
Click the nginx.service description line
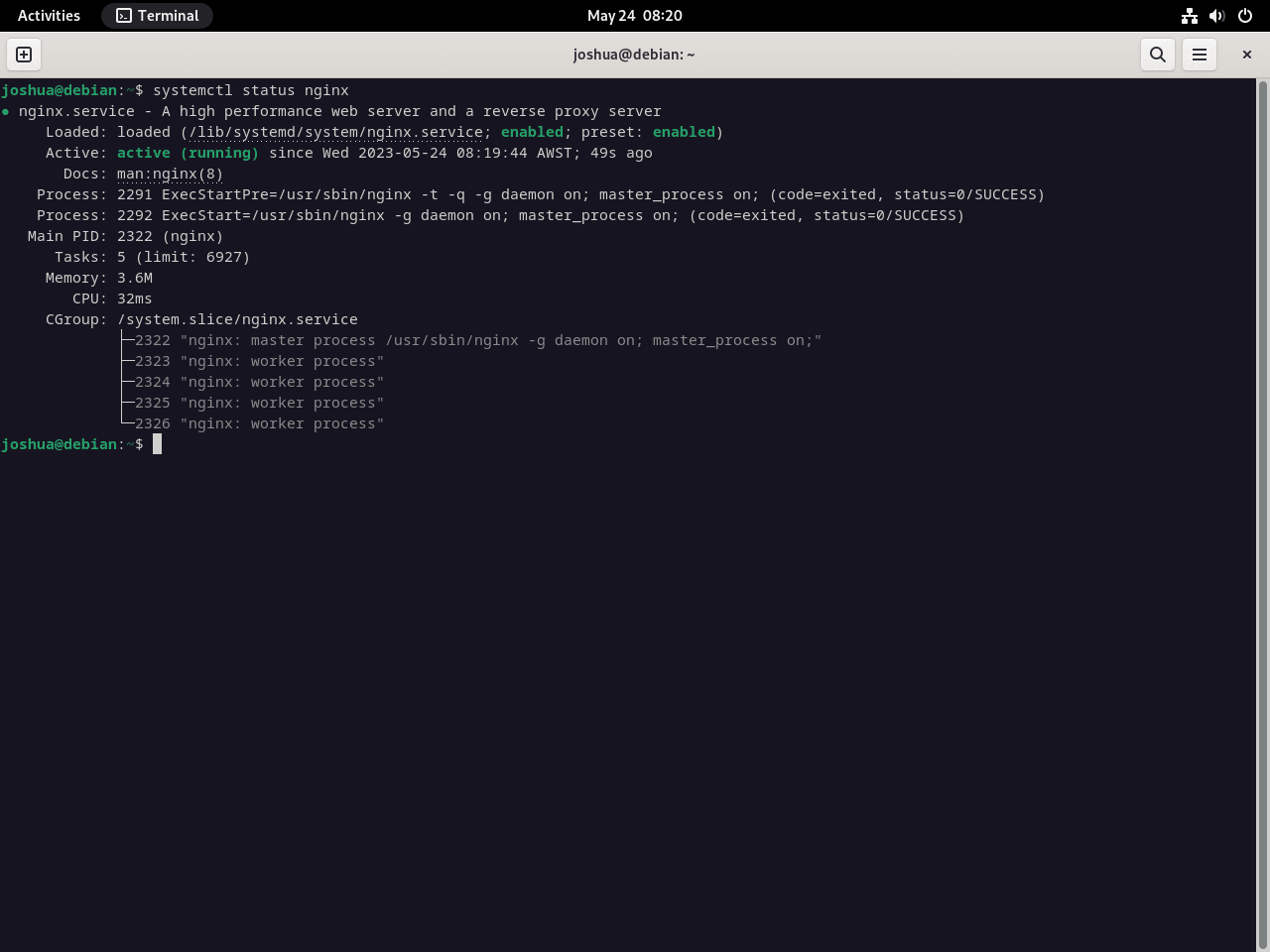point(339,111)
